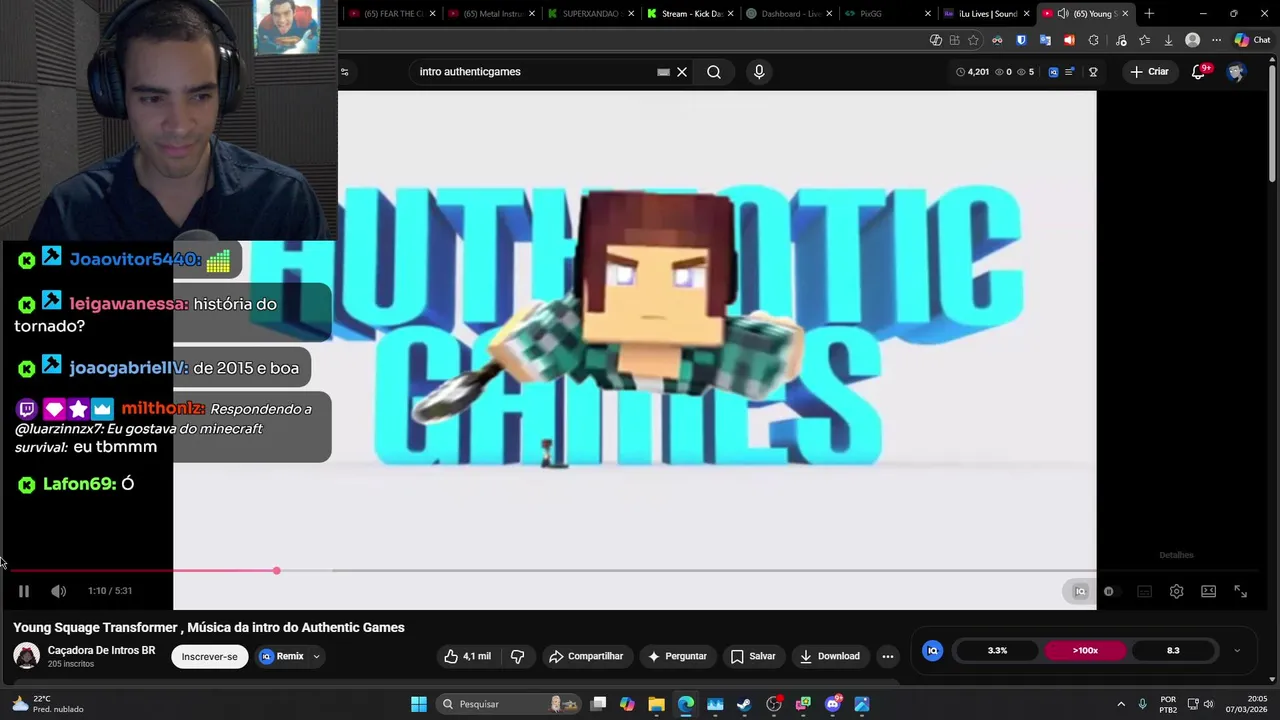Open Edge downloads icon
The image size is (1280, 720).
pyautogui.click(x=1168, y=40)
